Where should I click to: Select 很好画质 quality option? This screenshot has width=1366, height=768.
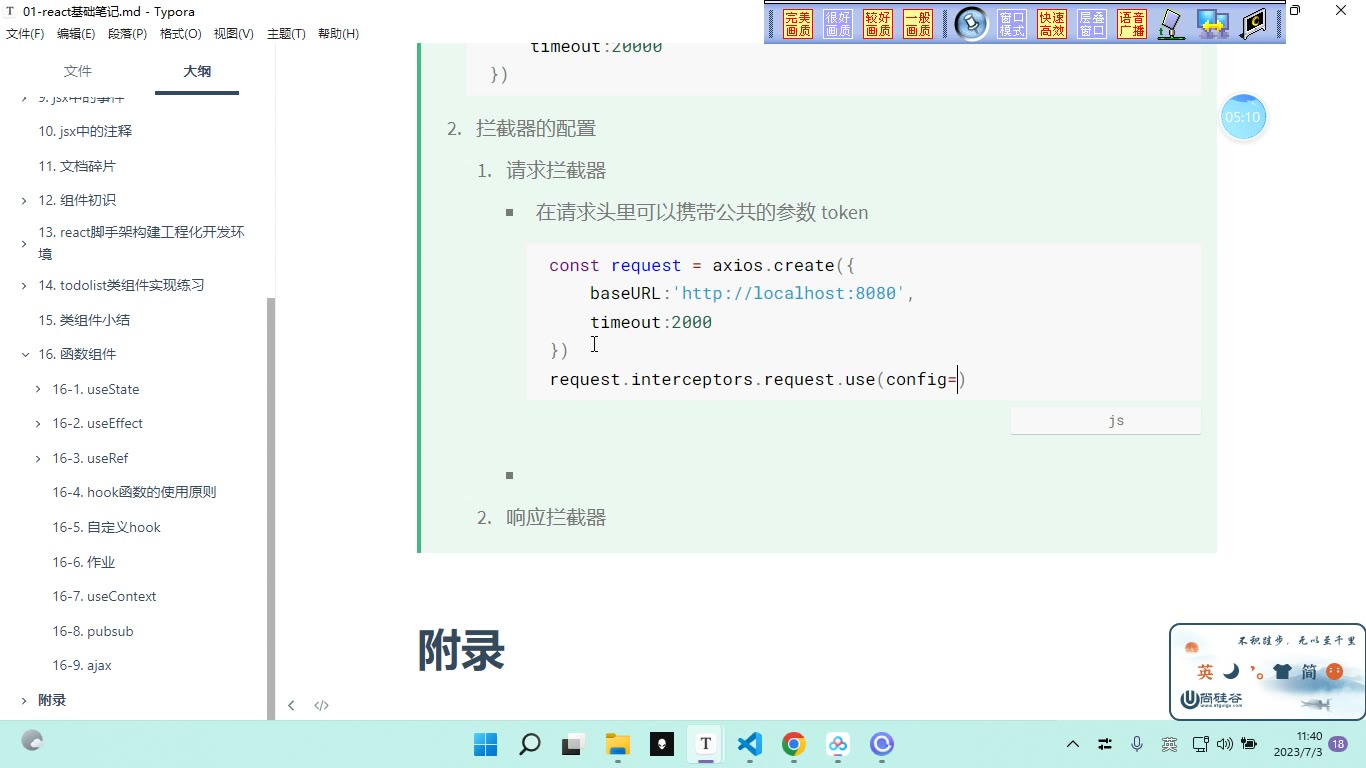point(838,24)
